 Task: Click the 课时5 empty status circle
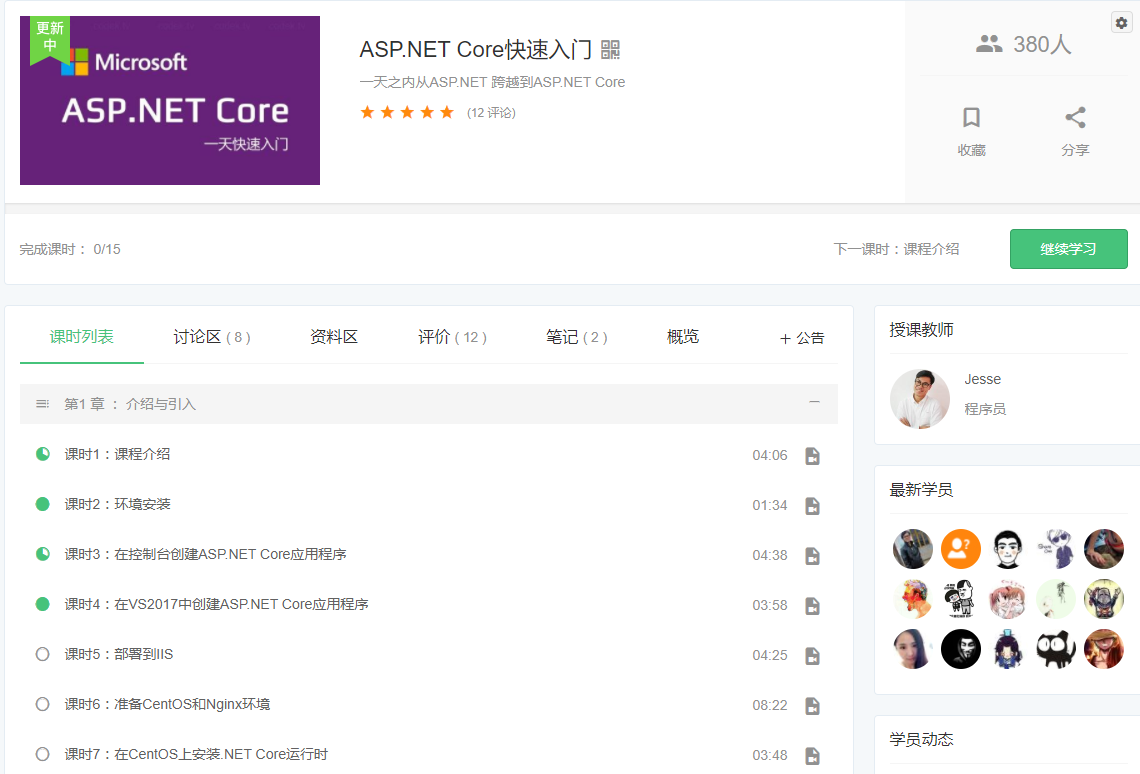43,654
